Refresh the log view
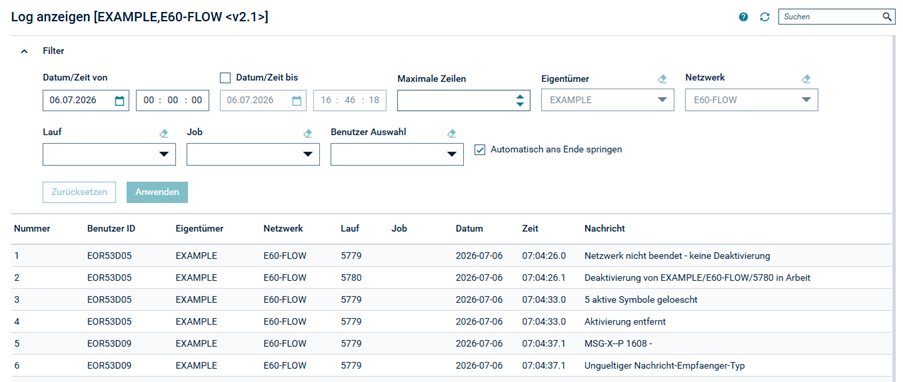The image size is (903, 382). [x=764, y=17]
